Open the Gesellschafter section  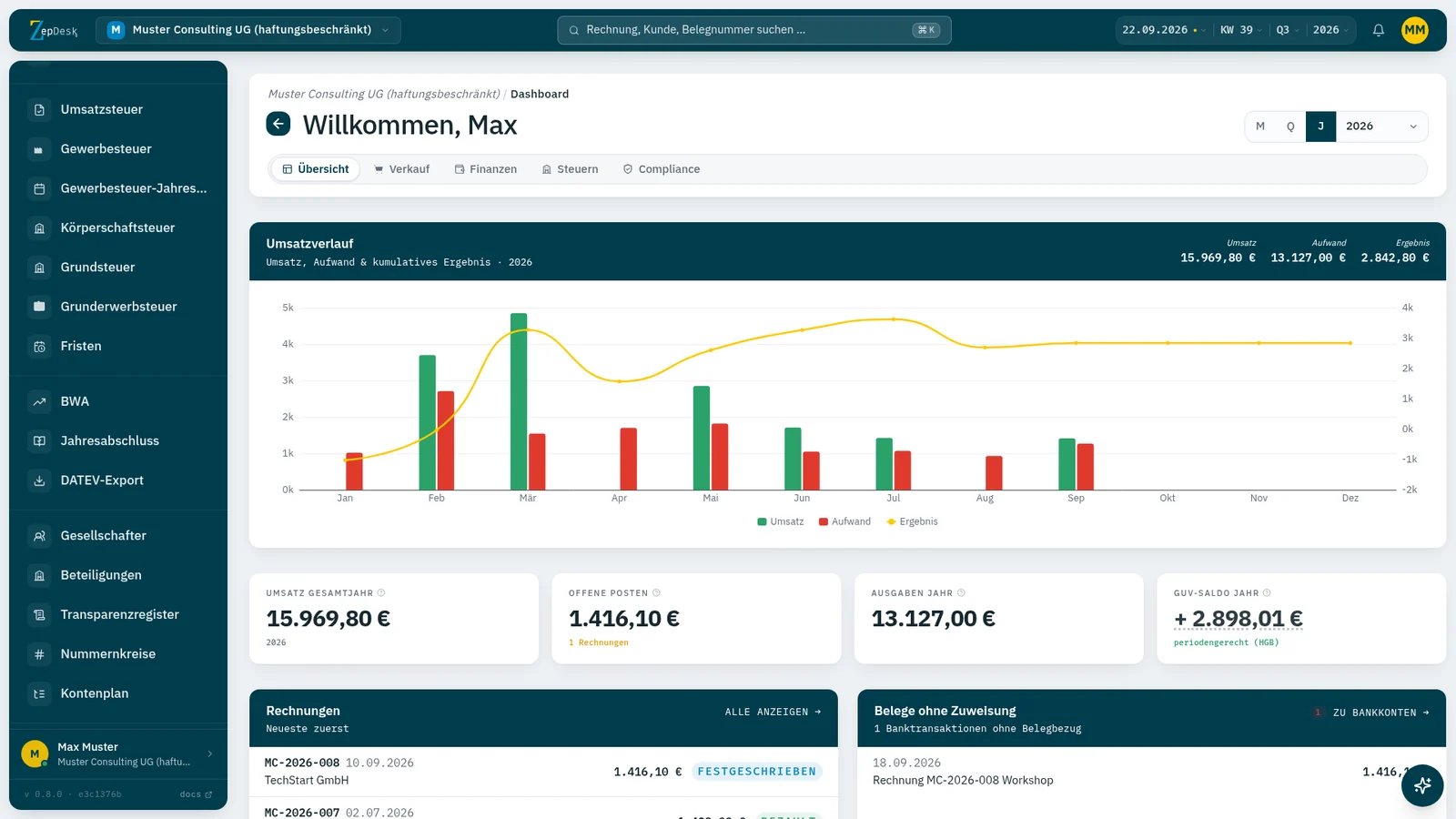(118, 536)
